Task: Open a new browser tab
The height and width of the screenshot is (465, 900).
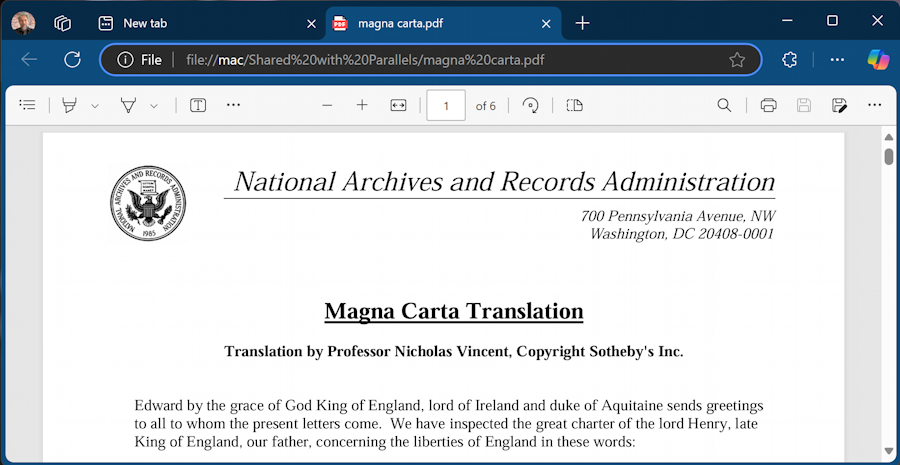Action: [583, 23]
